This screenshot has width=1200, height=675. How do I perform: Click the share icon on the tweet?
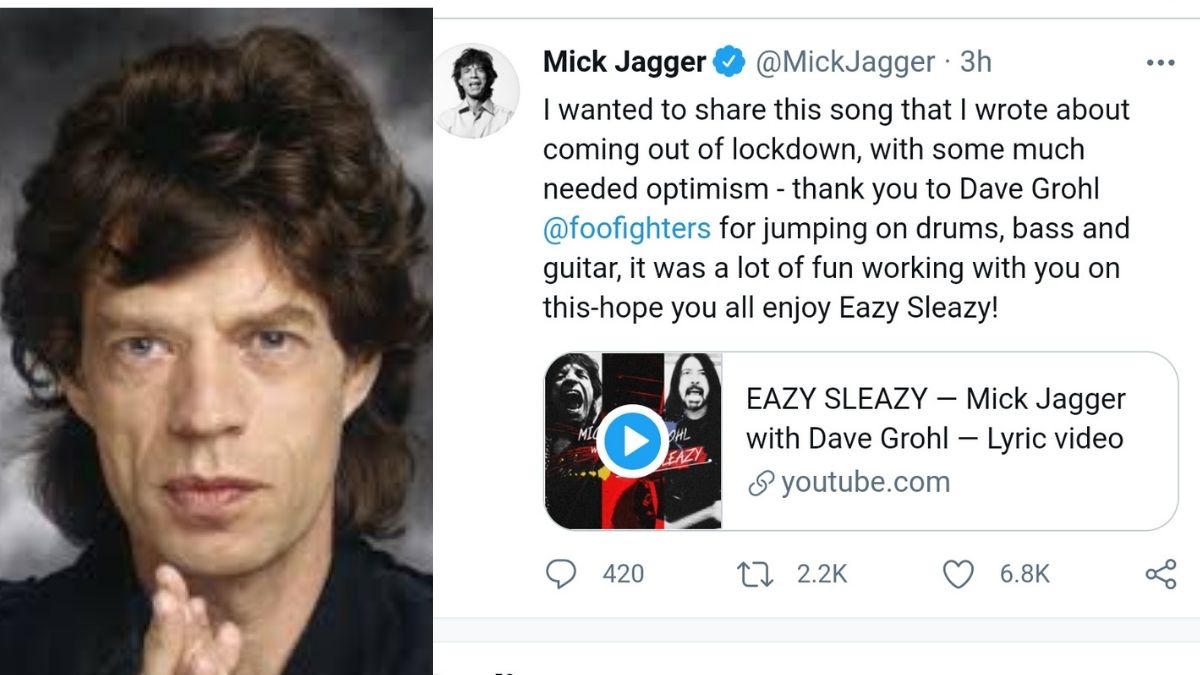[x=1160, y=574]
